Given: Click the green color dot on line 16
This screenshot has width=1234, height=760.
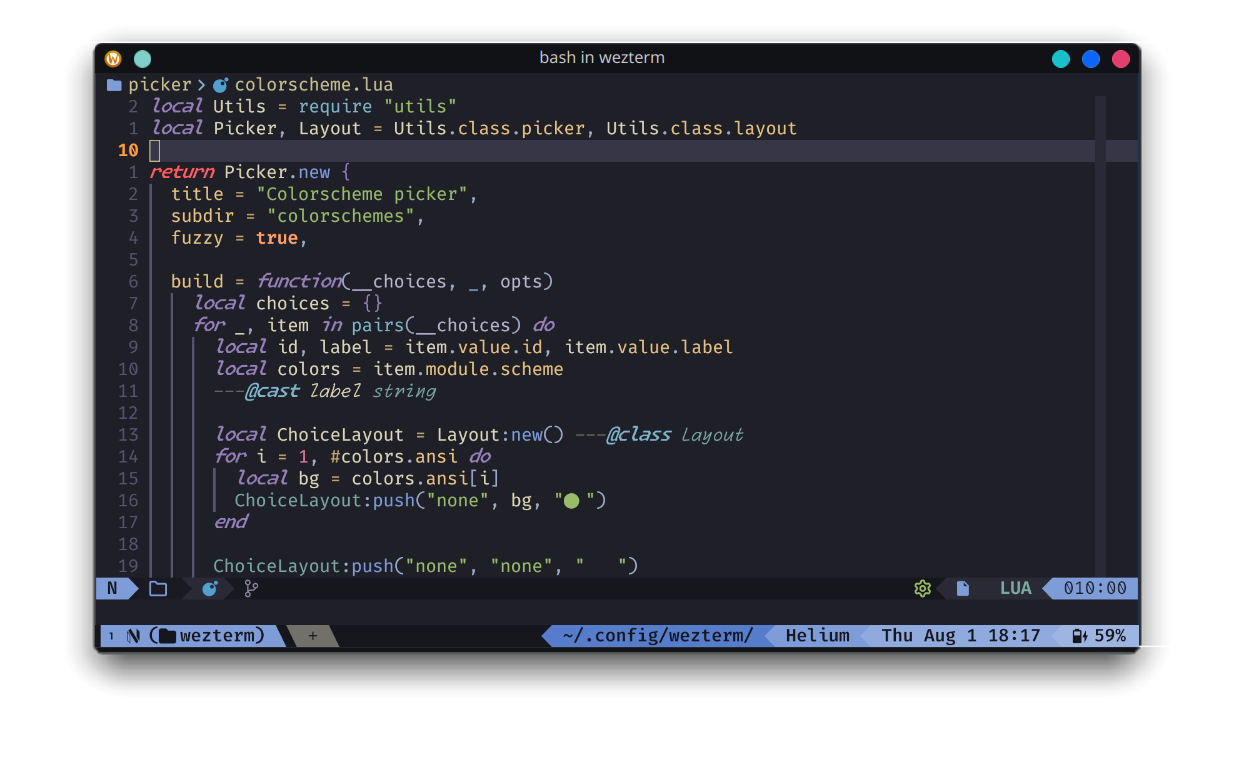Looking at the screenshot, I should [570, 499].
